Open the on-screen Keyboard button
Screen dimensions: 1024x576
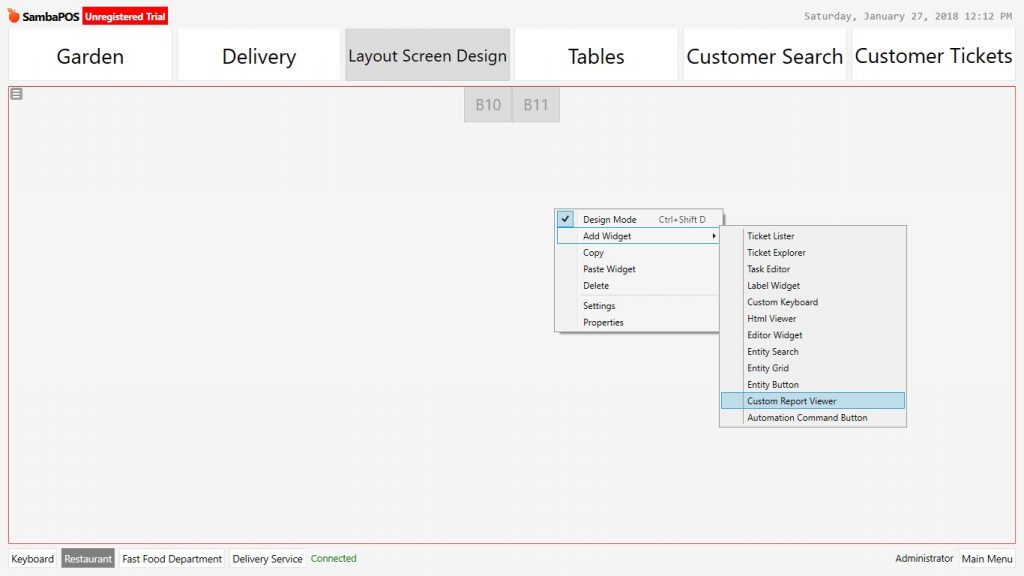coord(33,558)
